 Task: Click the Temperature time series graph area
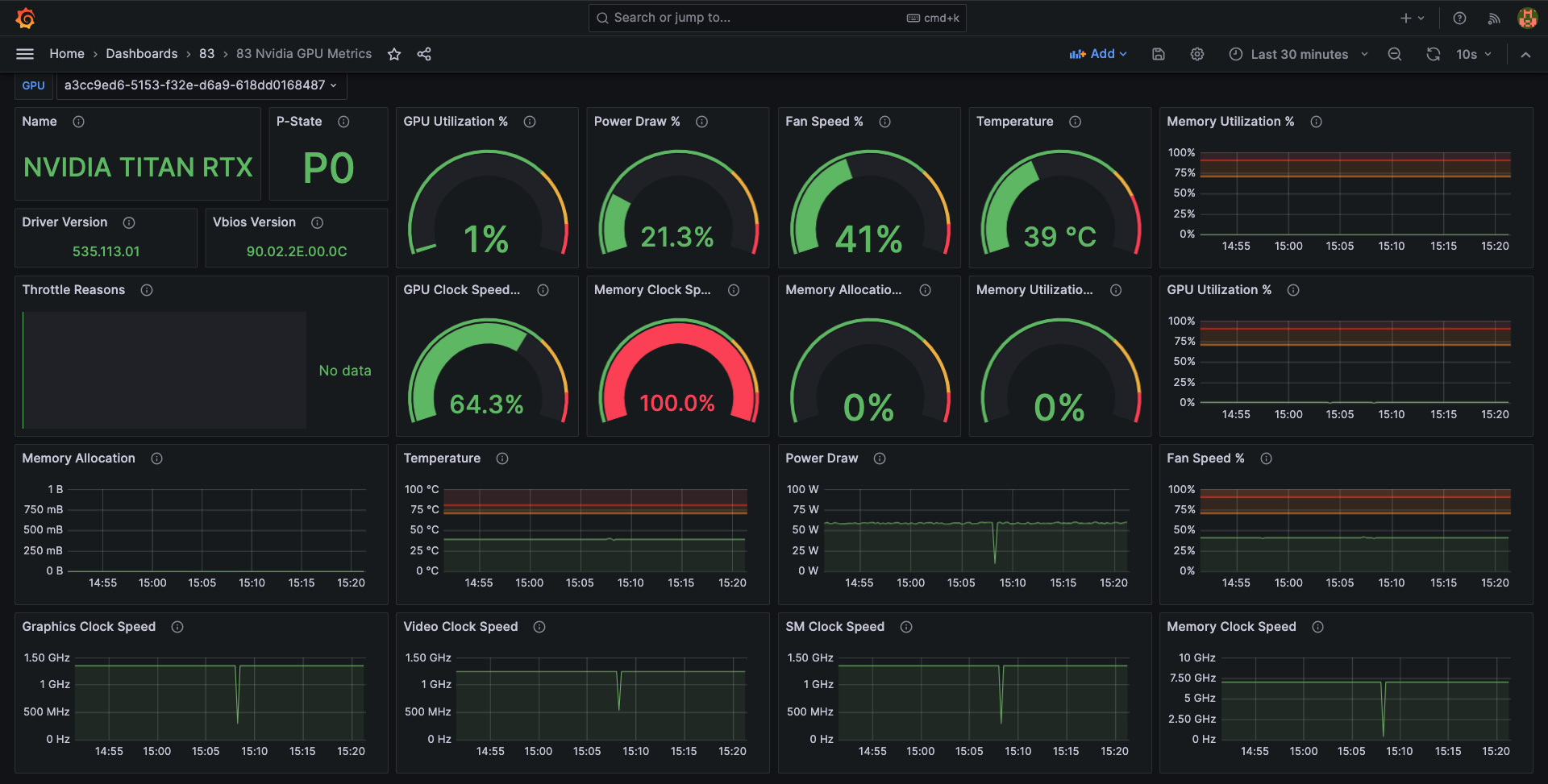[x=595, y=529]
